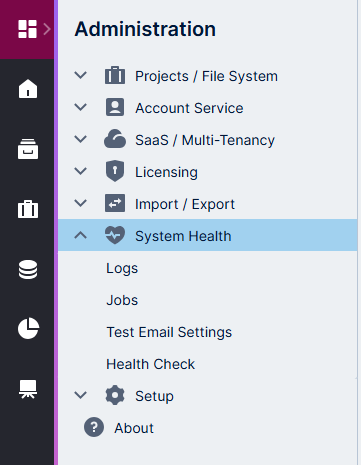Open Test Email Settings
The height and width of the screenshot is (465, 361).
pyautogui.click(x=169, y=332)
